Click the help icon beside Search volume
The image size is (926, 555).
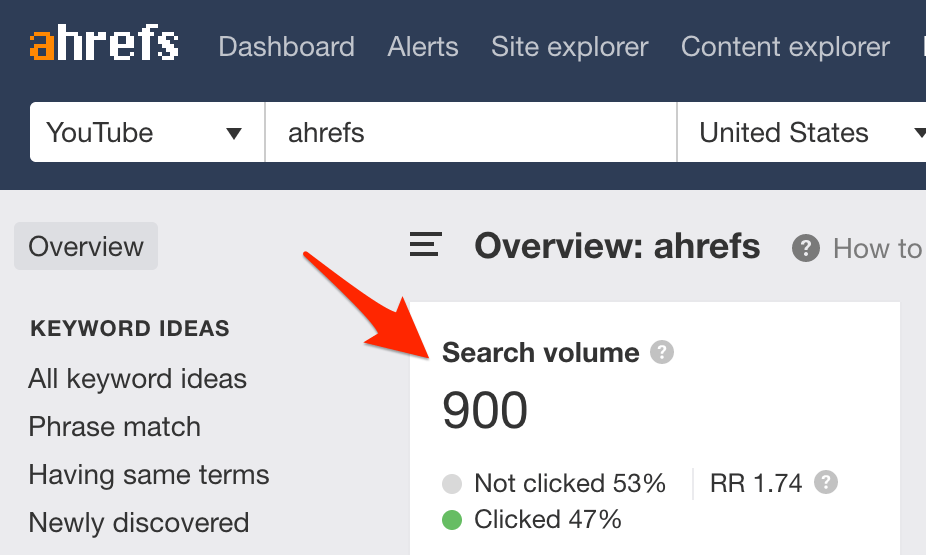[662, 352]
